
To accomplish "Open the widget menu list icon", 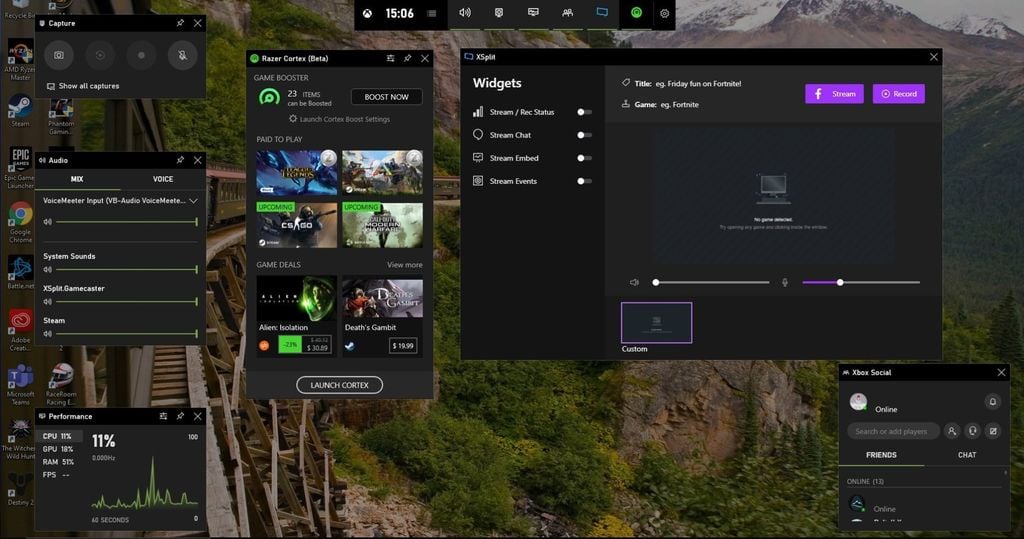I will (x=432, y=13).
